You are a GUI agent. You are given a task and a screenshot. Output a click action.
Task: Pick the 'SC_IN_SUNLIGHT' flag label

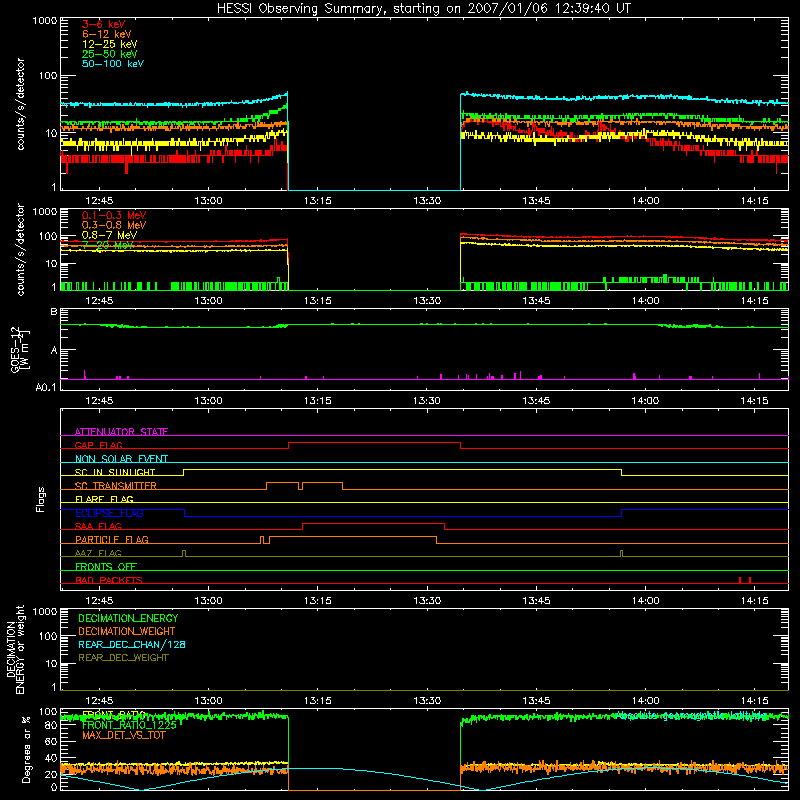pos(115,472)
